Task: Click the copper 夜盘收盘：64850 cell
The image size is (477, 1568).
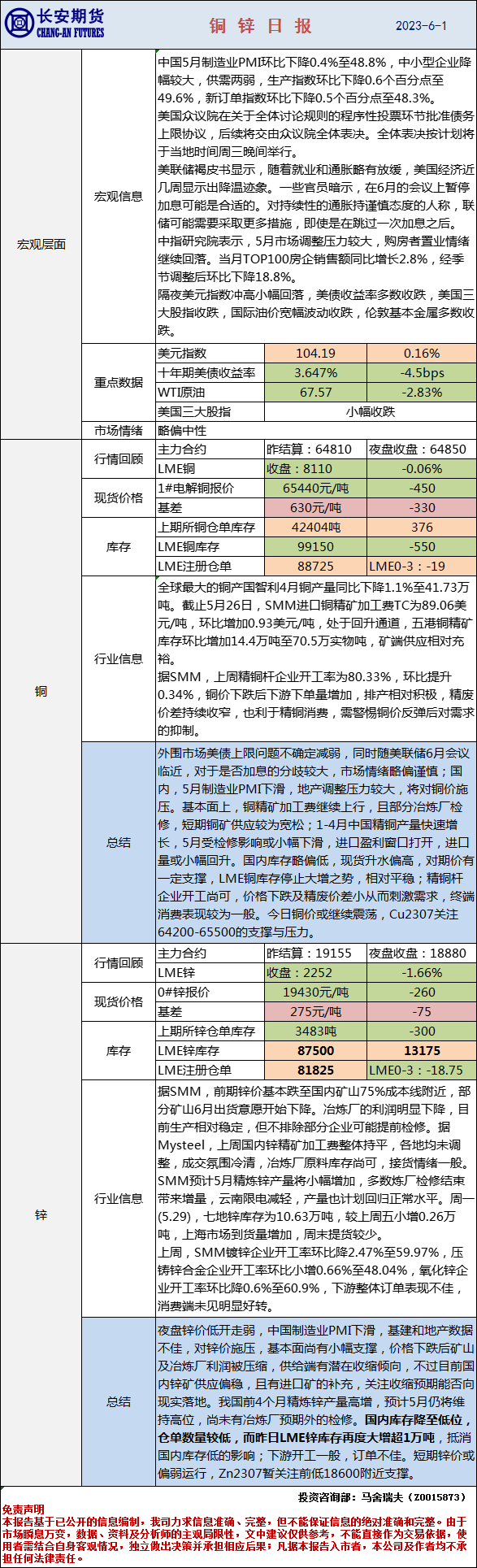Action: 422,449
